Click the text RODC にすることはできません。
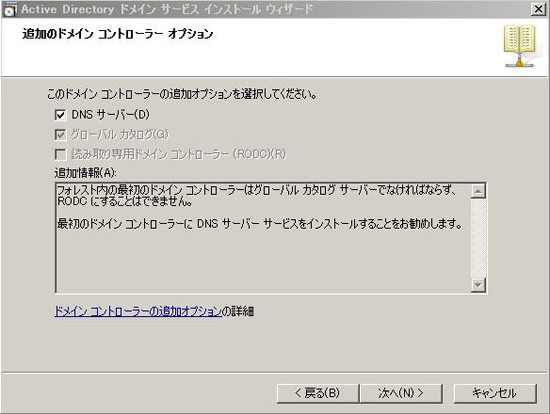The width and height of the screenshot is (550, 414). pos(125,202)
